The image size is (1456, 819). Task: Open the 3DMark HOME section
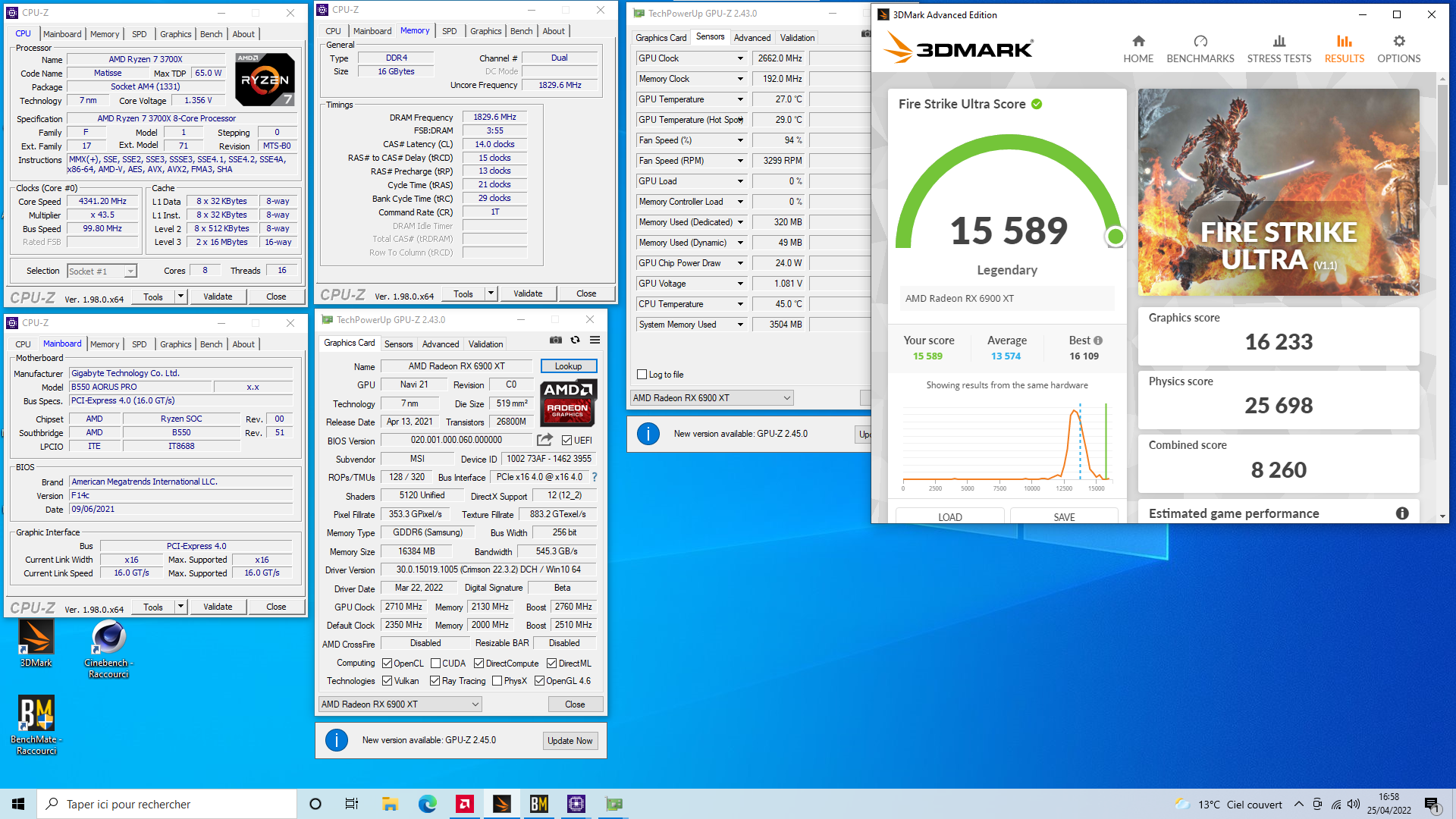click(1138, 49)
